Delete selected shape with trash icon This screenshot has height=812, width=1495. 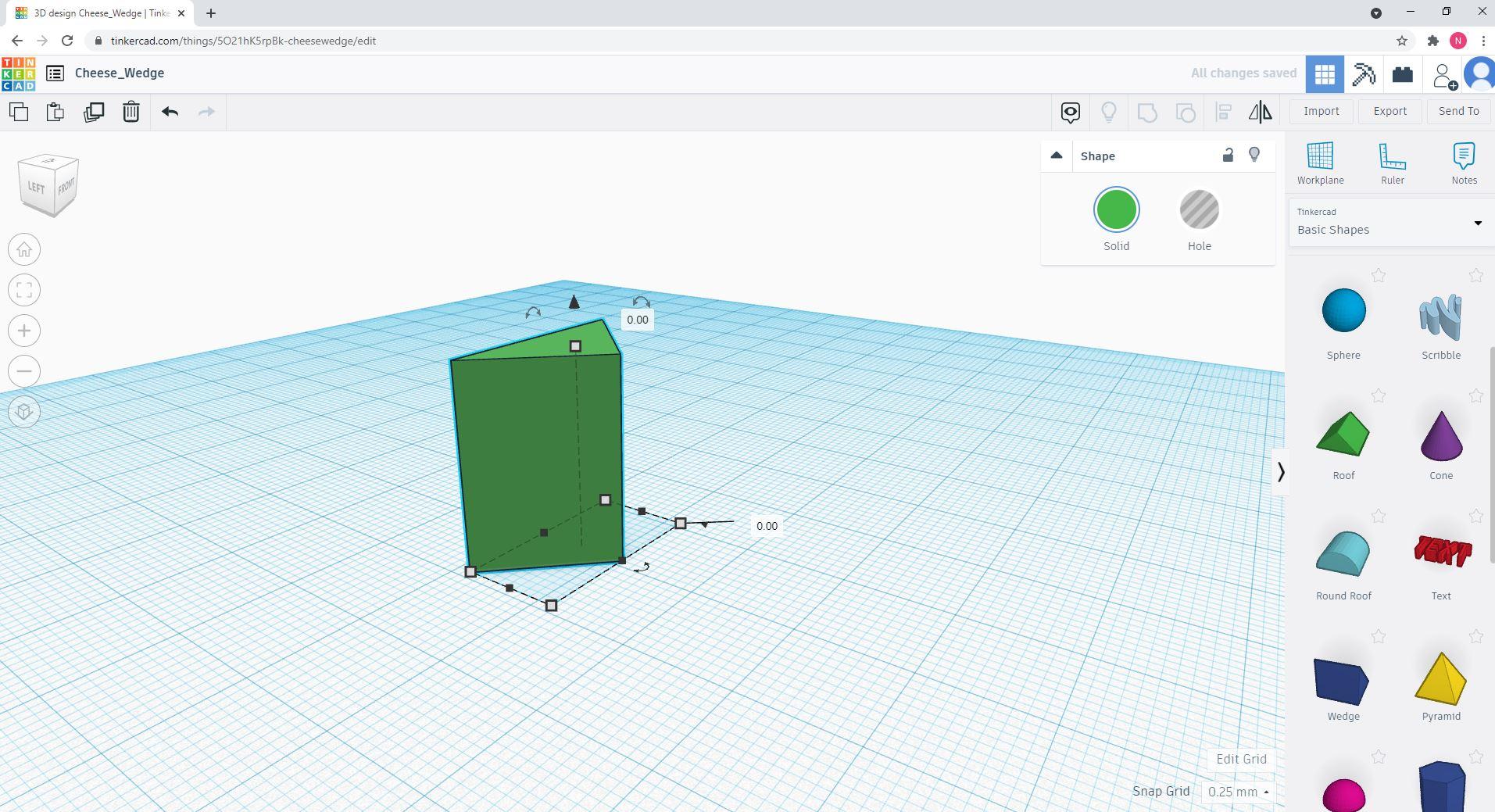coord(131,112)
